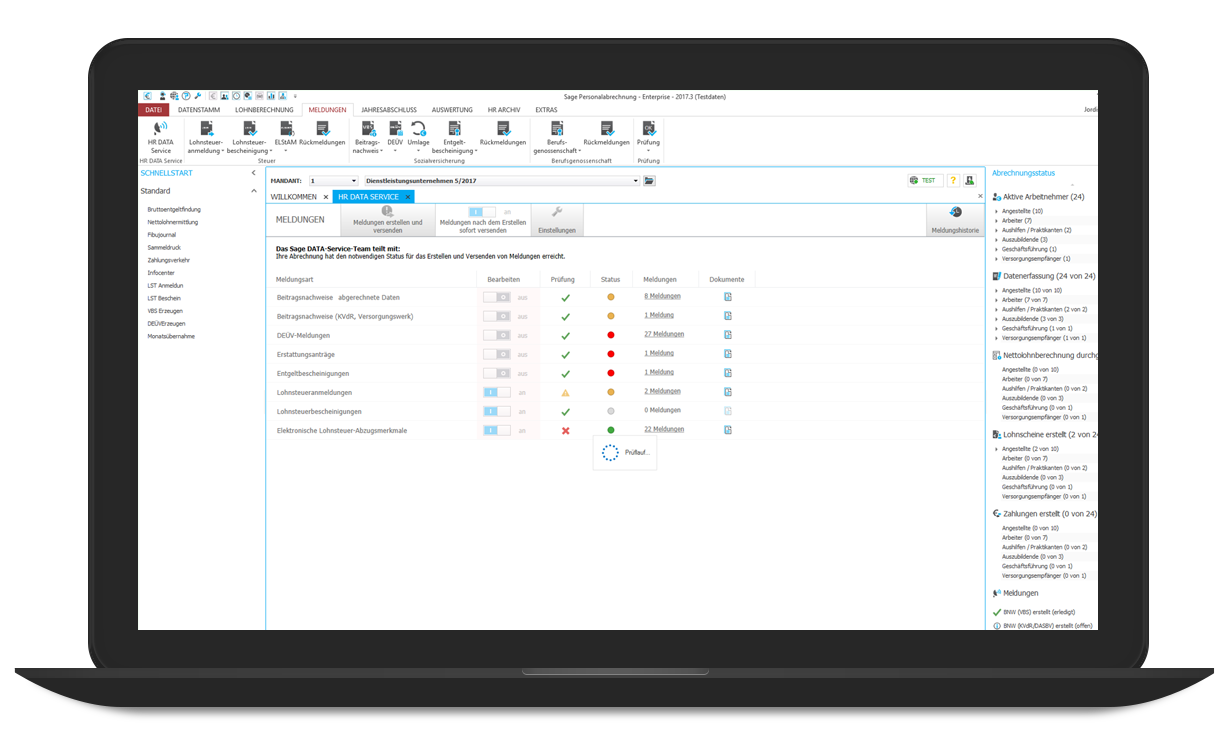Open the Meldungshistorie panel
The width and height of the screenshot is (1228, 740).
pyautogui.click(x=954, y=218)
